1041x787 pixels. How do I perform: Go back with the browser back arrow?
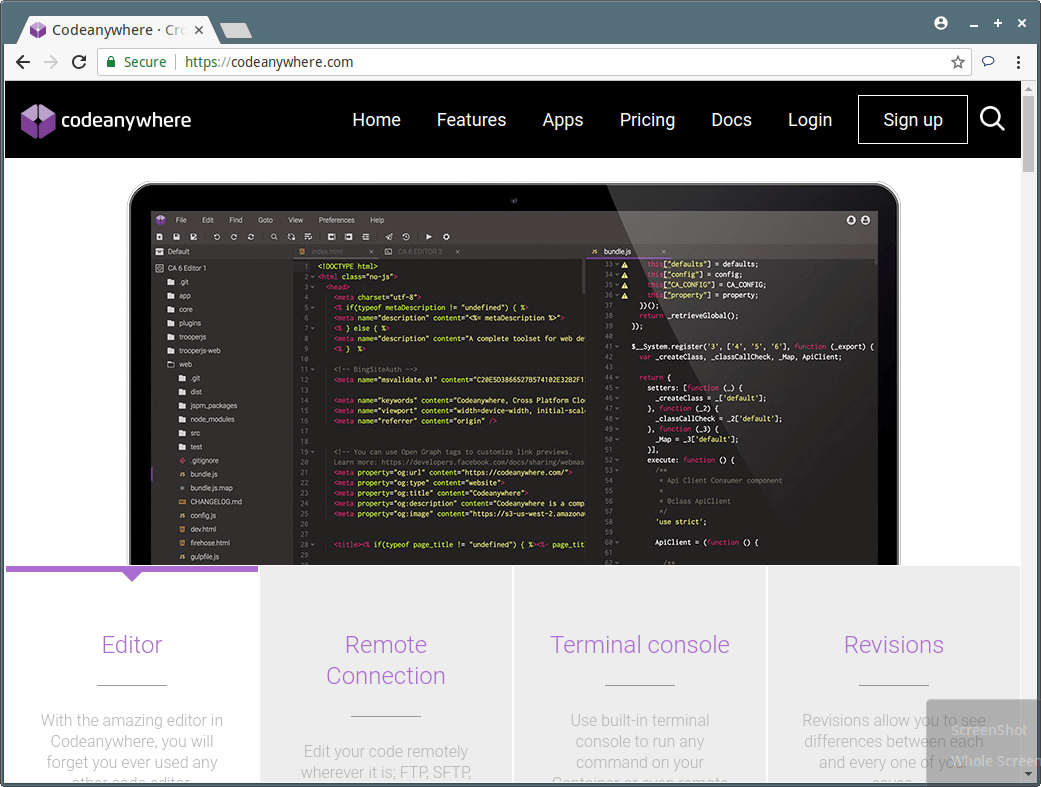coord(23,62)
